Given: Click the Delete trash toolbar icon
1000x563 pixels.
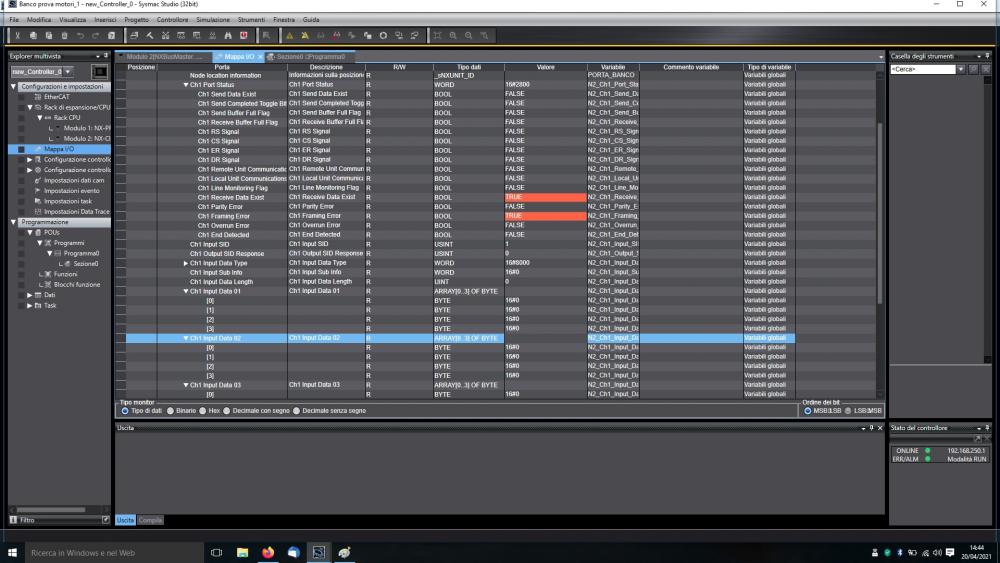Looking at the screenshot, I should pos(64,36).
